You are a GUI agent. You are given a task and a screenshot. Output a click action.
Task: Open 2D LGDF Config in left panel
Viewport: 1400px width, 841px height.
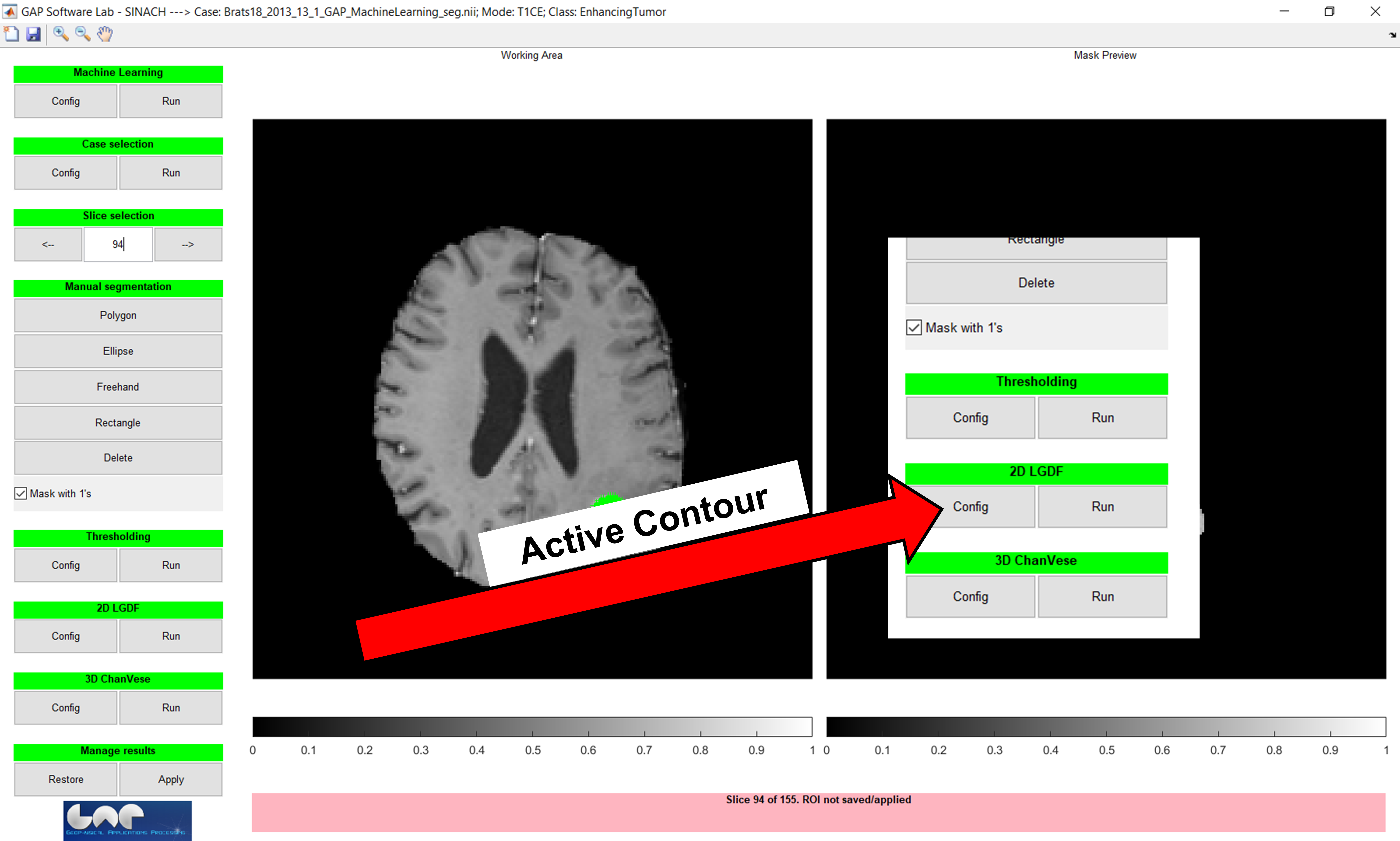point(66,636)
